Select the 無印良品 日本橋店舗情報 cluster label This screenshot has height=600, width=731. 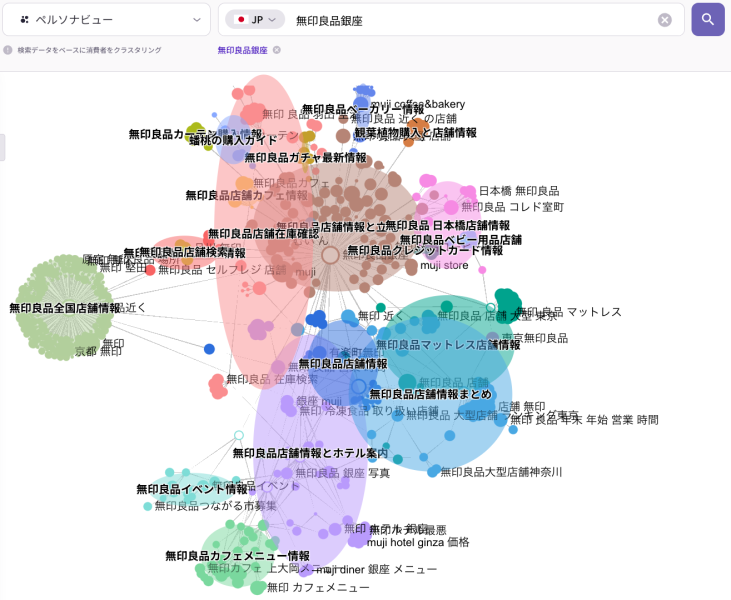[x=448, y=226]
